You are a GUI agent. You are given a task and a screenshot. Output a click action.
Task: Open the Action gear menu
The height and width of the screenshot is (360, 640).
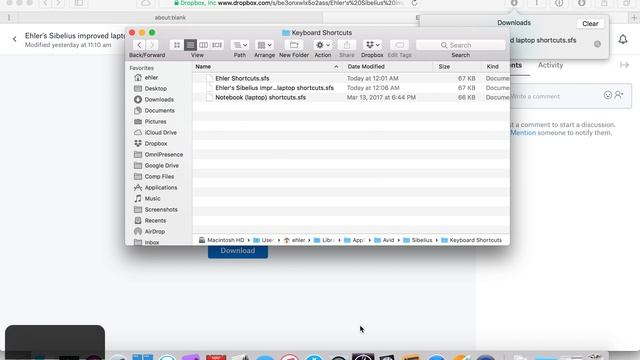pyautogui.click(x=323, y=45)
